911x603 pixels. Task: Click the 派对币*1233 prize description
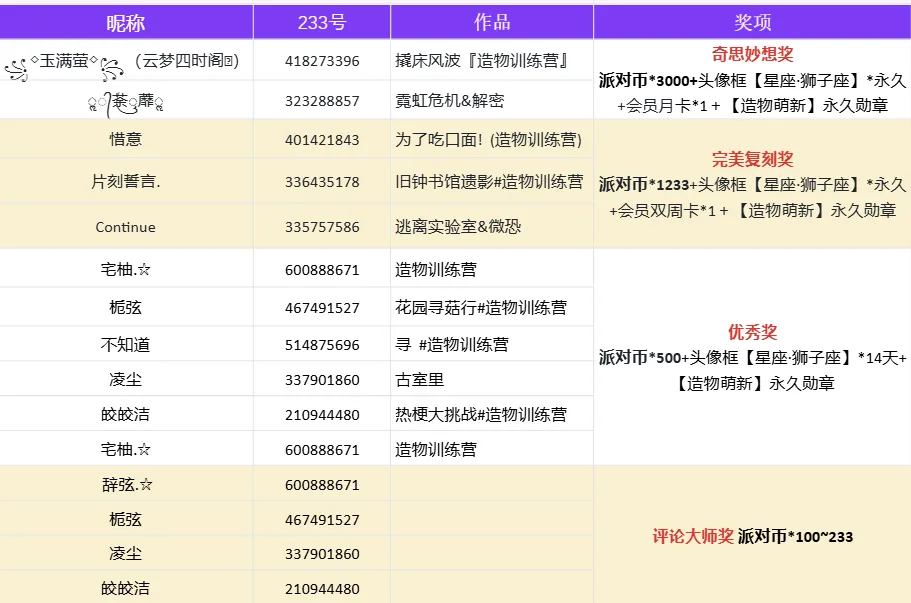[x=752, y=198]
